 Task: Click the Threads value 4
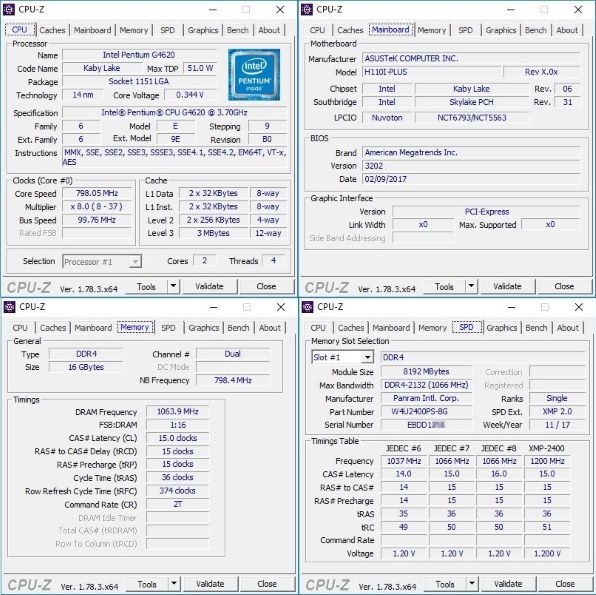click(273, 261)
